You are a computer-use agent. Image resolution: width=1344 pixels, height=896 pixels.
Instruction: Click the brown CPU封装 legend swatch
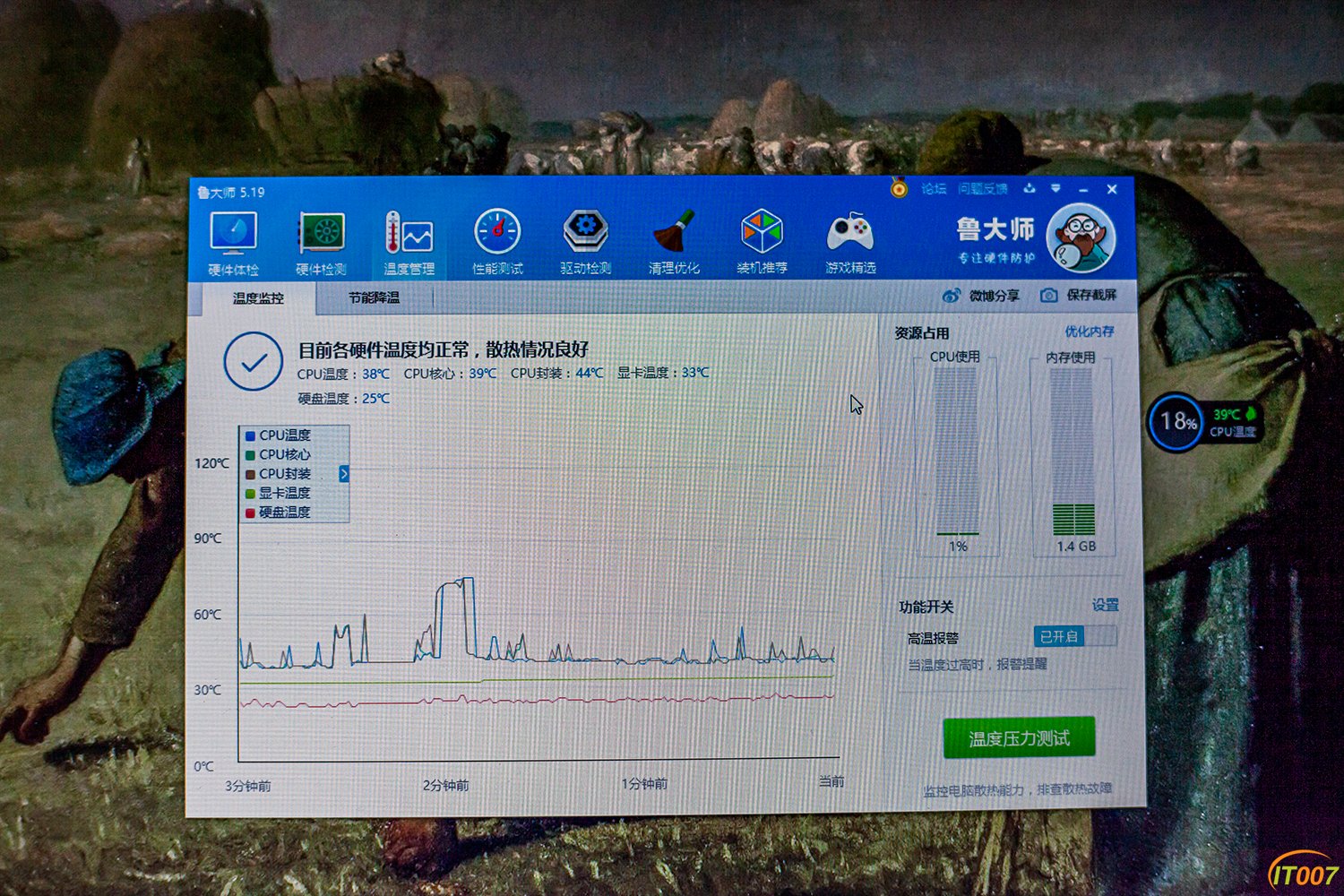250,474
